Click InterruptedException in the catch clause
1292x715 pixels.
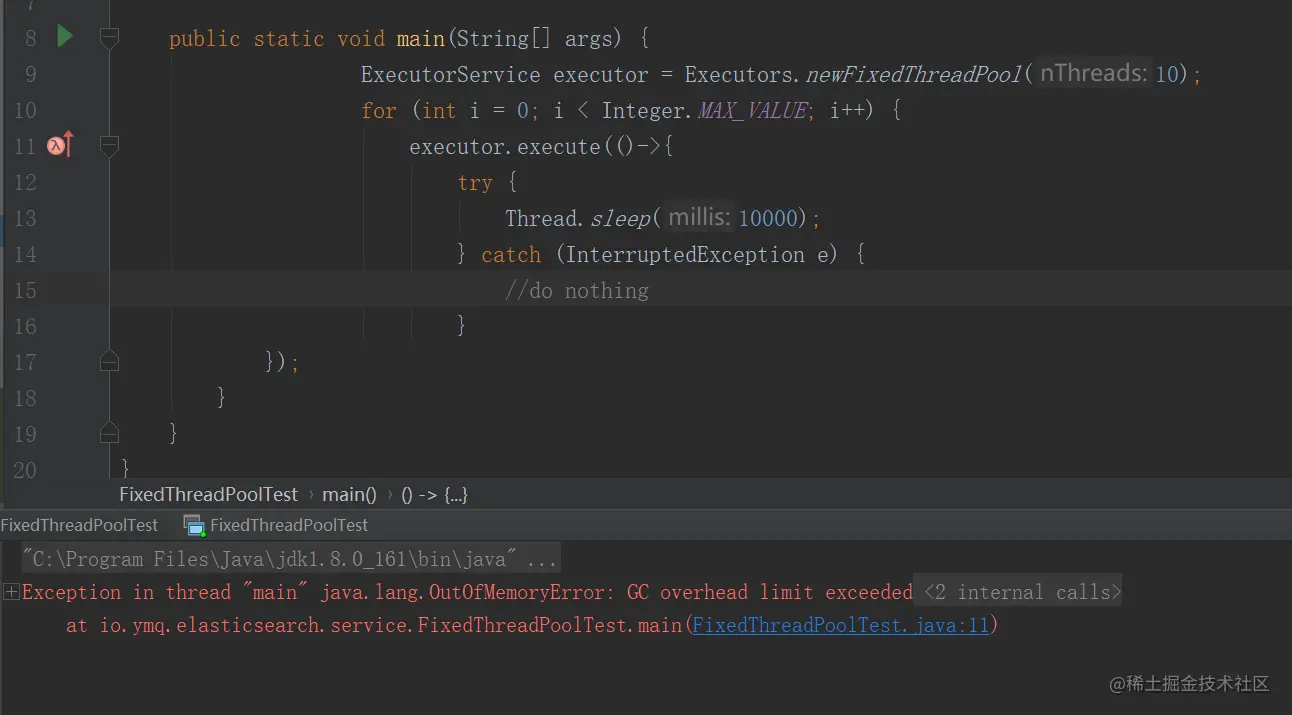coord(685,254)
